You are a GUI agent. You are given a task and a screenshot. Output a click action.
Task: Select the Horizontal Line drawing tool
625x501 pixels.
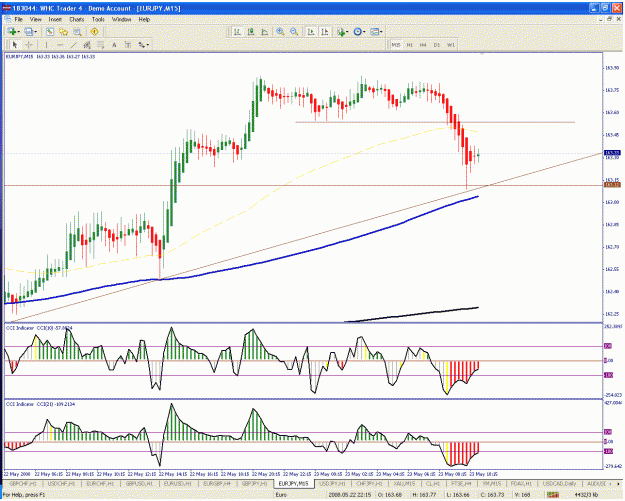(60, 45)
